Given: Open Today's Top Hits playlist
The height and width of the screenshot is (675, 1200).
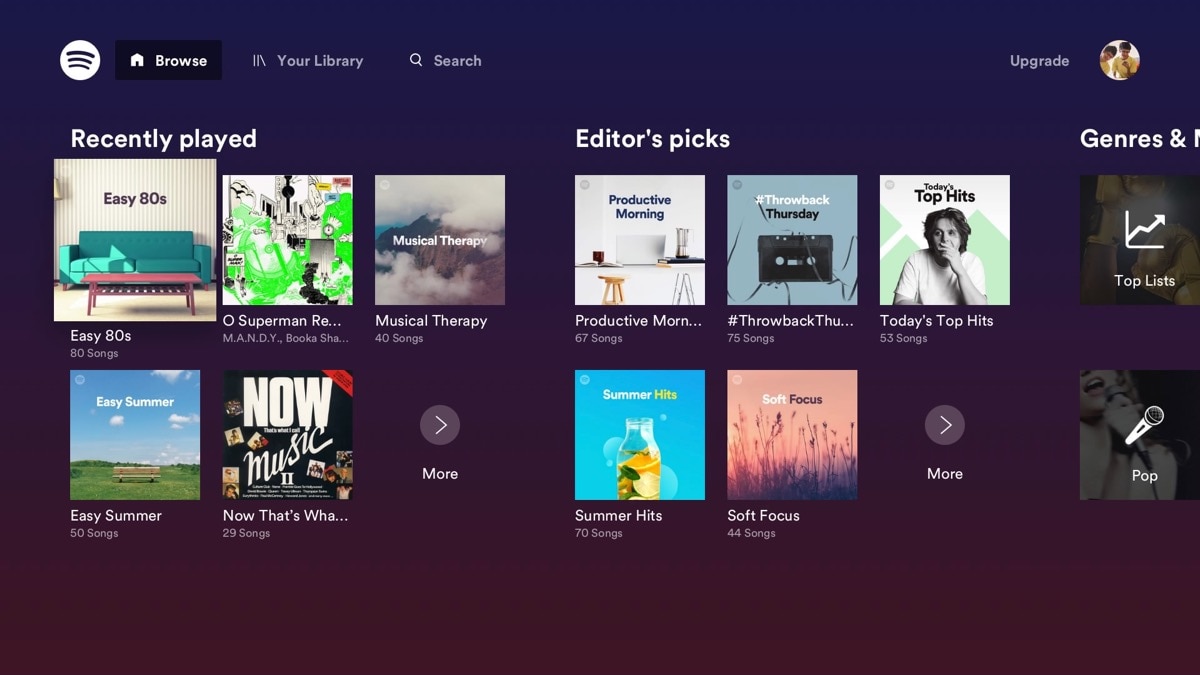Looking at the screenshot, I should (x=944, y=240).
